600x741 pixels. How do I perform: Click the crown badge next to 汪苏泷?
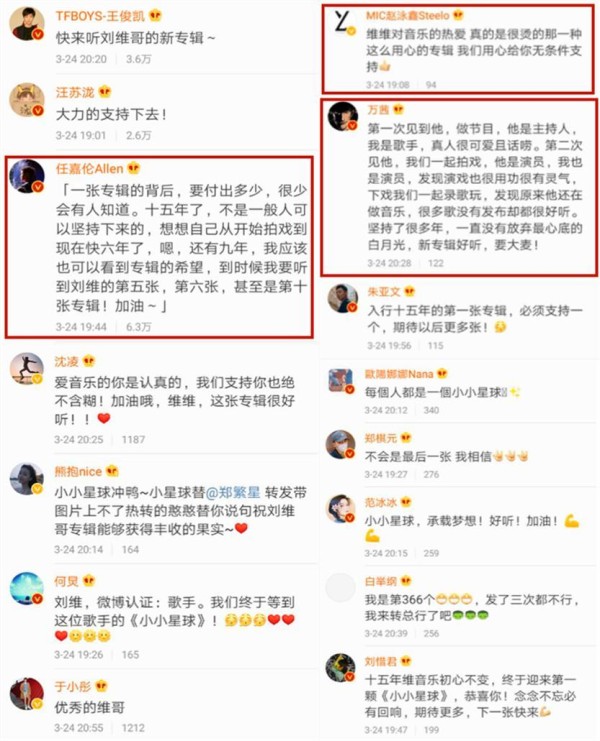(104, 92)
